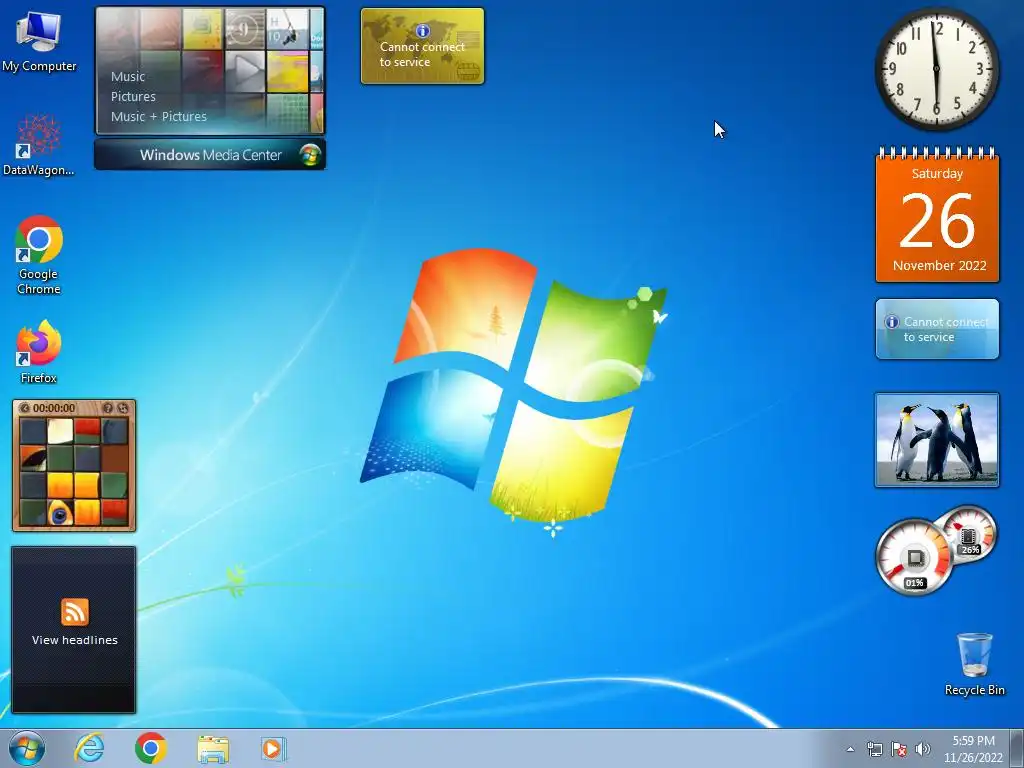Open Chrome from the taskbar
The height and width of the screenshot is (768, 1024).
point(151,748)
